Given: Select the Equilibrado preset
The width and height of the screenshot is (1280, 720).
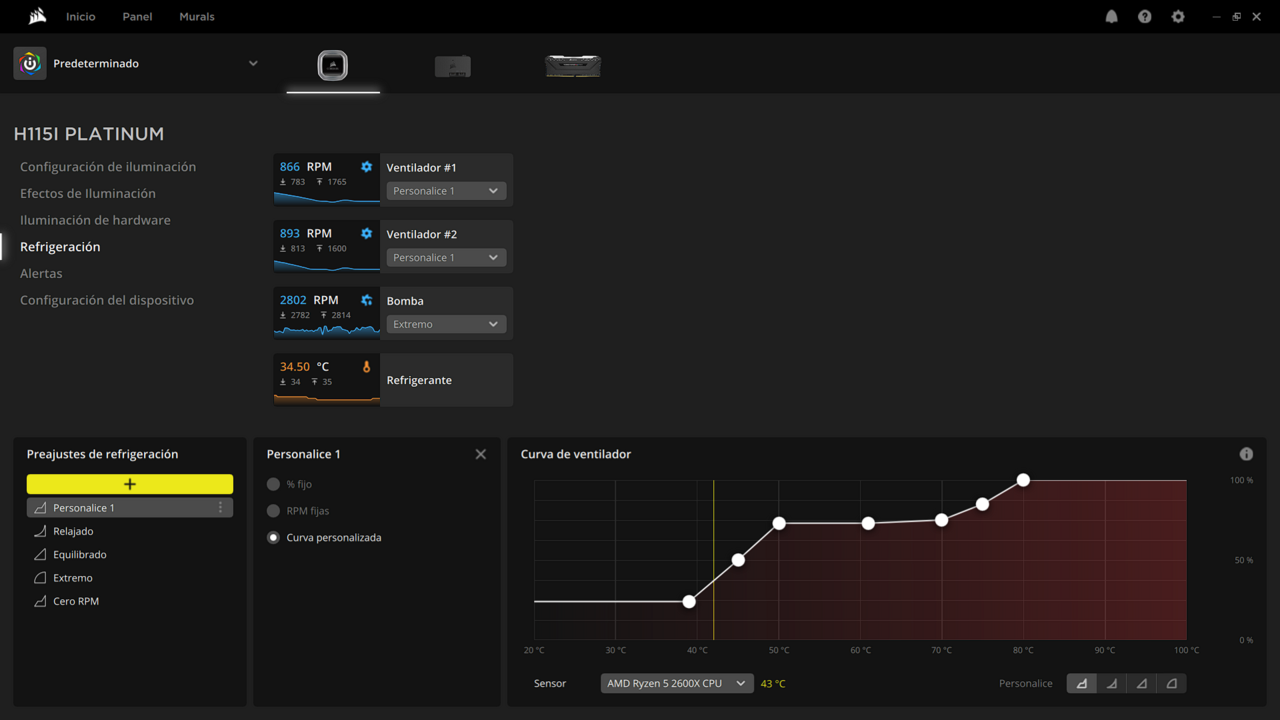Looking at the screenshot, I should pyautogui.click(x=80, y=554).
